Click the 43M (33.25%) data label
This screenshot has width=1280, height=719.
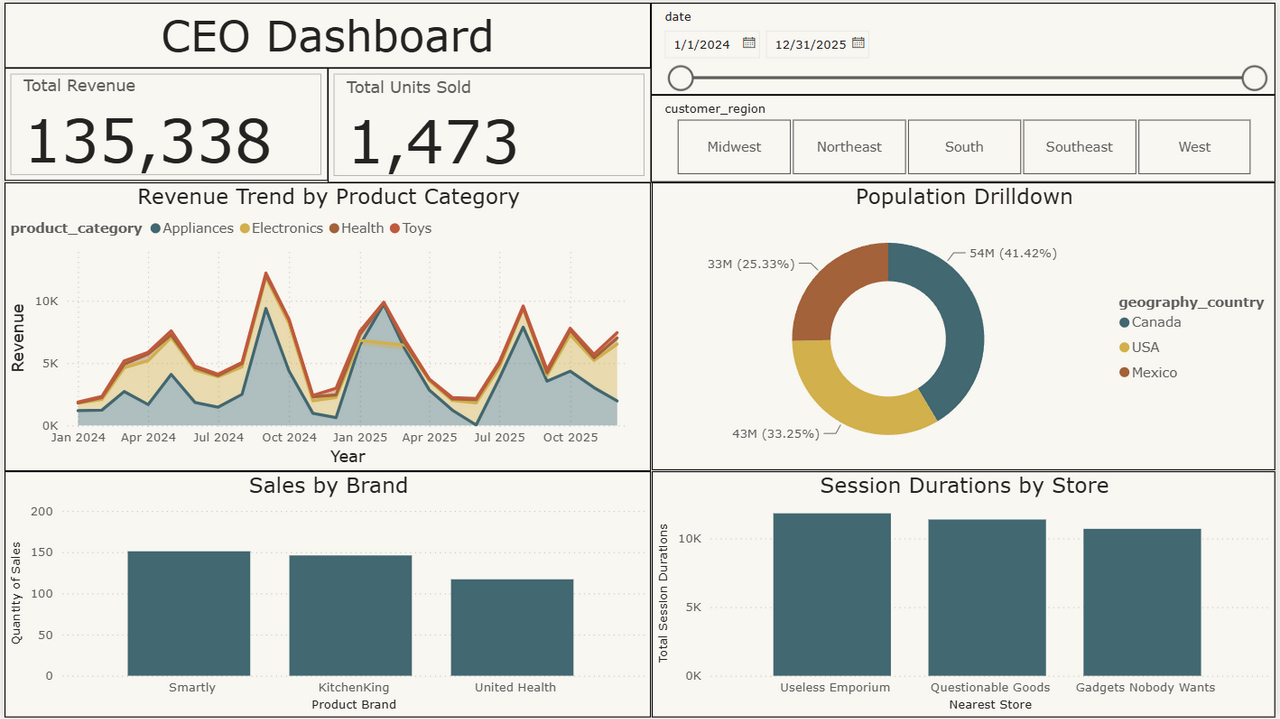[x=776, y=433]
